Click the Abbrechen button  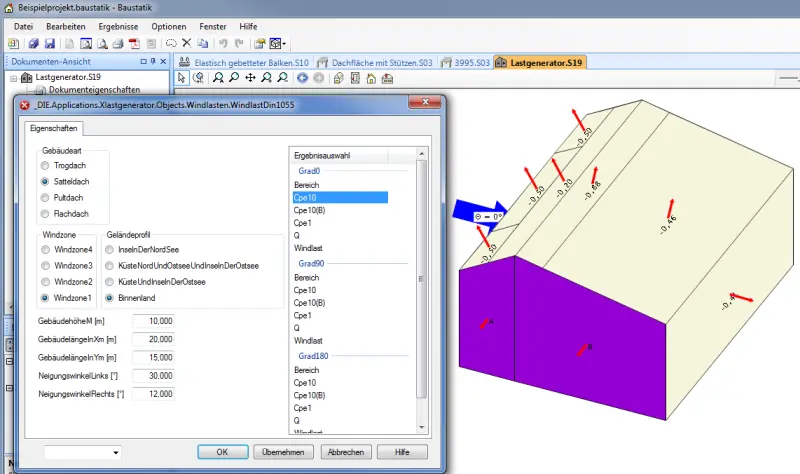(346, 452)
